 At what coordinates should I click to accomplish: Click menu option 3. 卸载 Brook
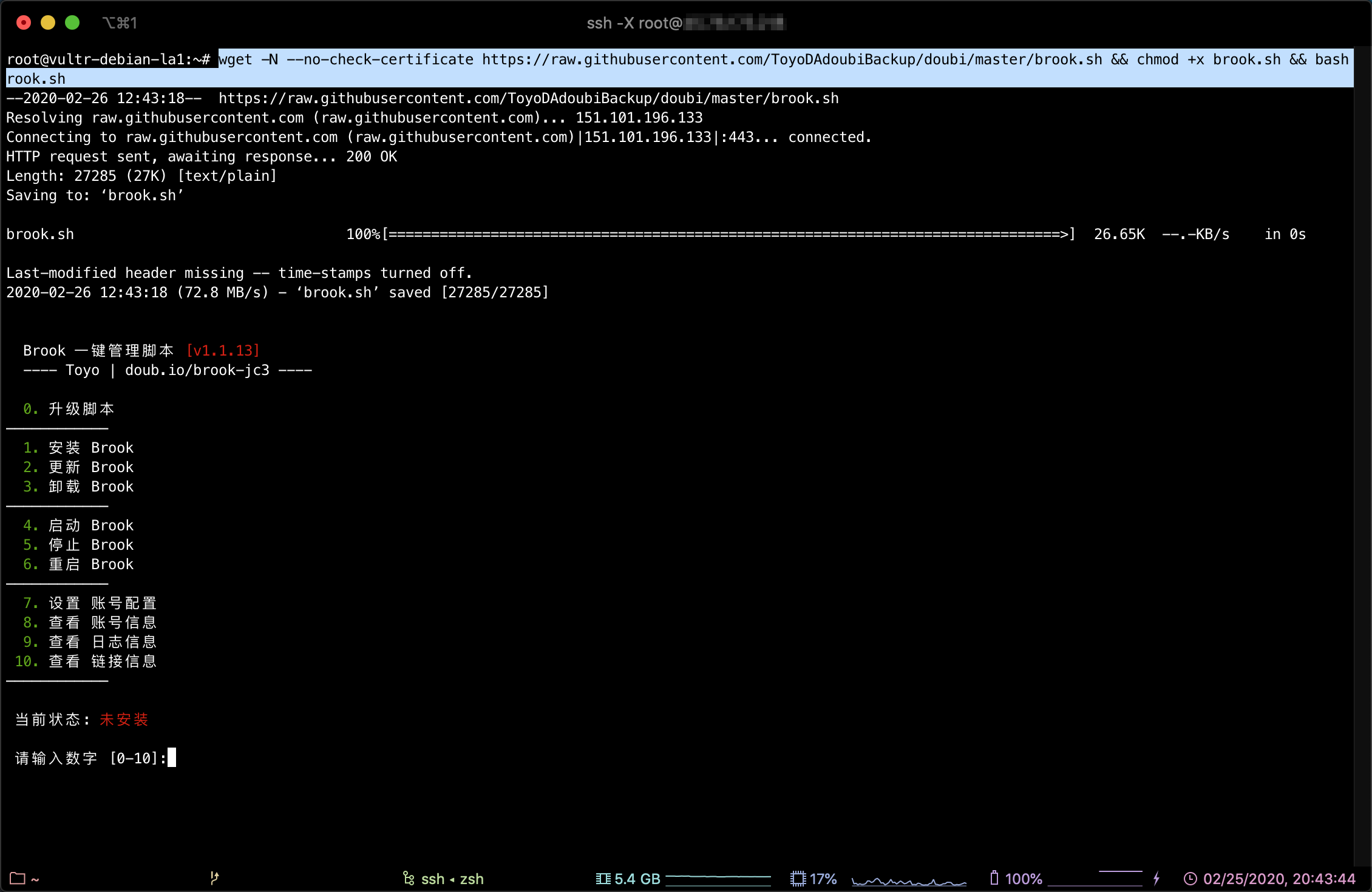pyautogui.click(x=78, y=487)
